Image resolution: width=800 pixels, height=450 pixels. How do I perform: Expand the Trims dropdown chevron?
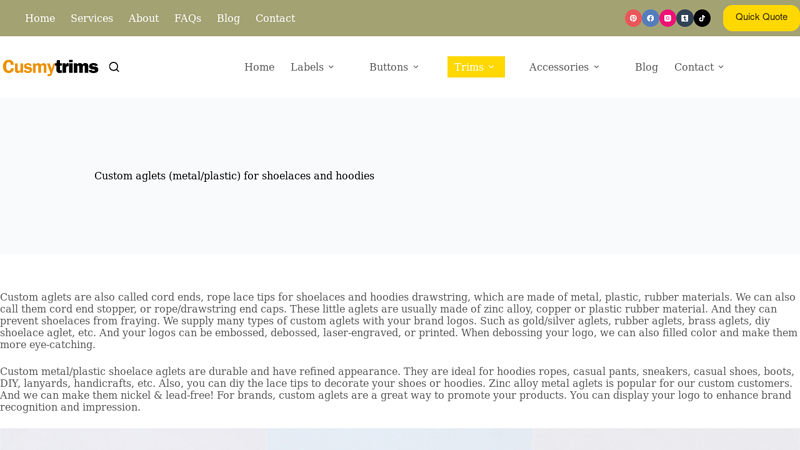[x=491, y=67]
